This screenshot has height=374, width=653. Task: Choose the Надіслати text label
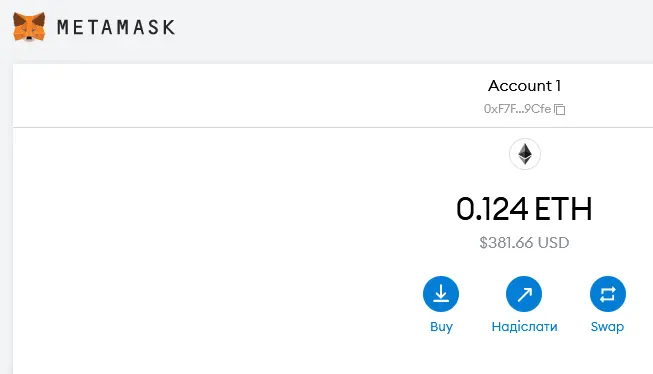pos(524,327)
